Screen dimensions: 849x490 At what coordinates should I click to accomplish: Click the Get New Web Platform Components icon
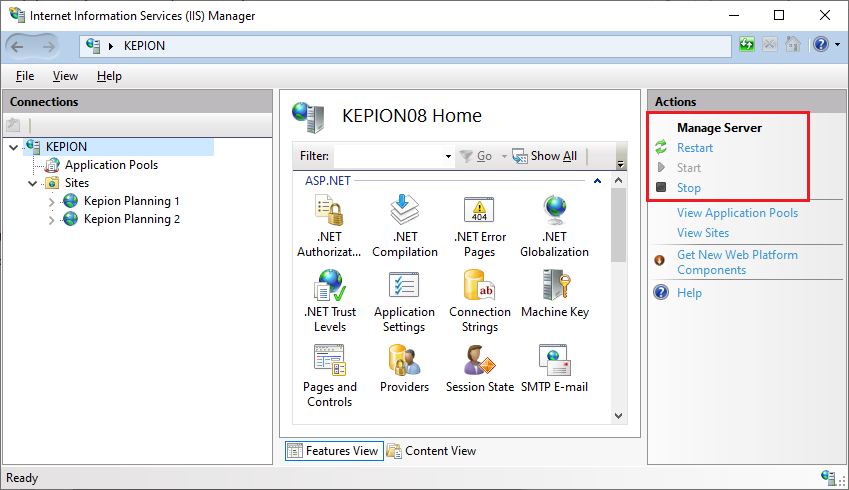coord(659,260)
